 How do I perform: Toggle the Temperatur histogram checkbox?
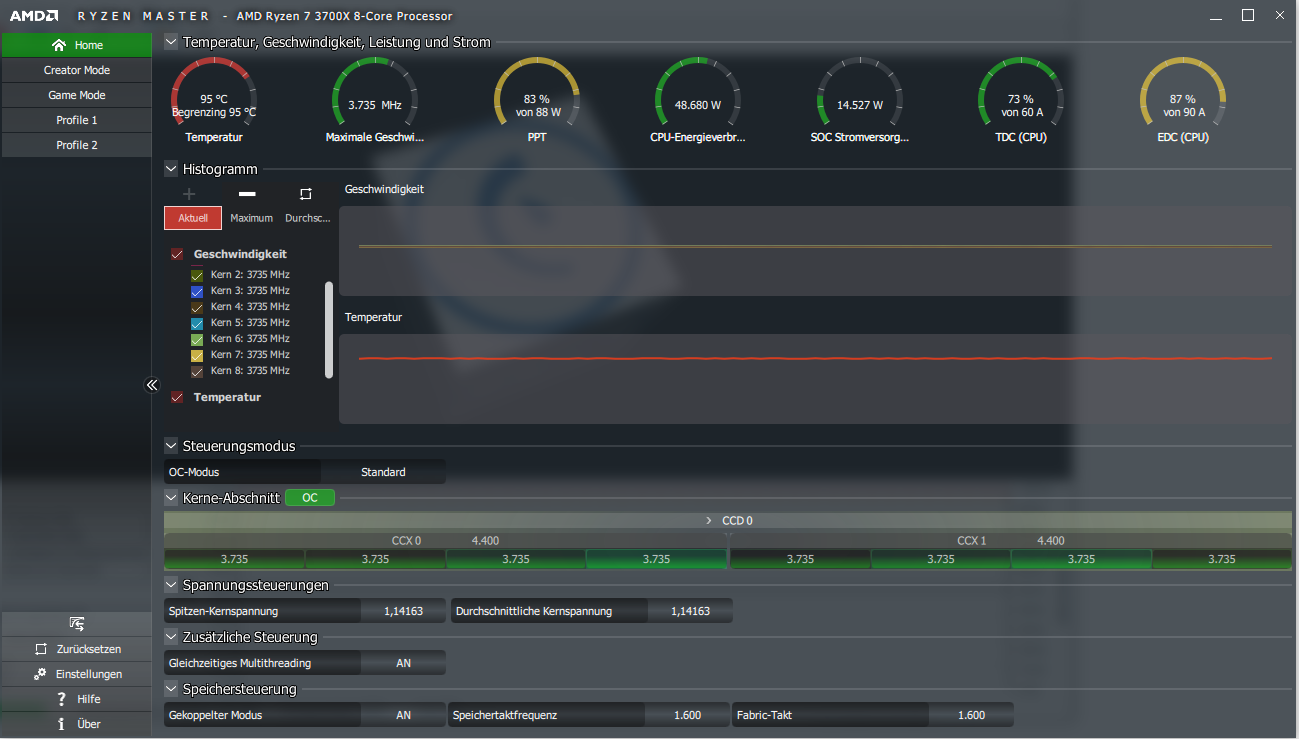[177, 397]
